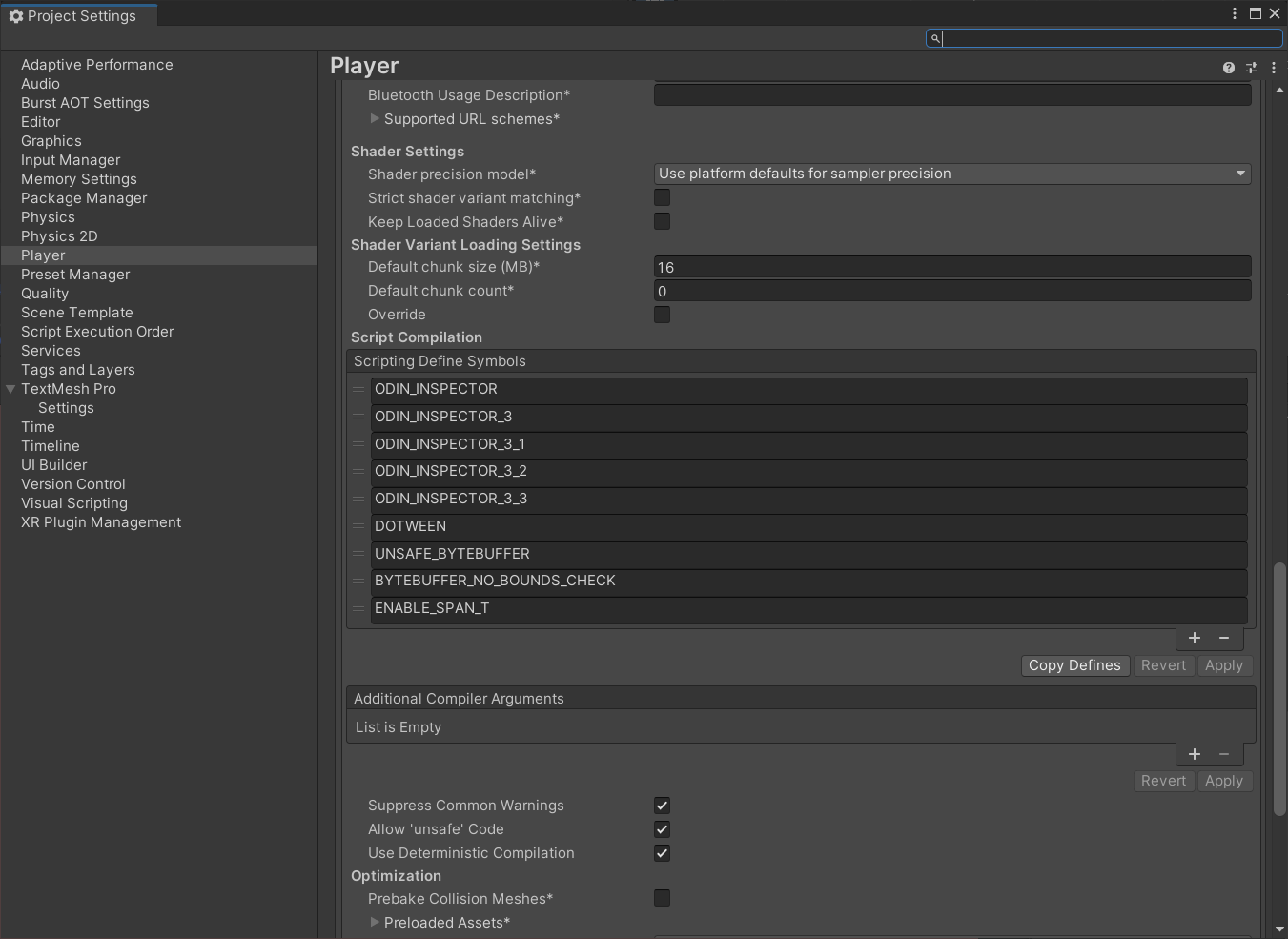The height and width of the screenshot is (939, 1288).
Task: Toggle shader variant Override checkbox
Action: (662, 315)
